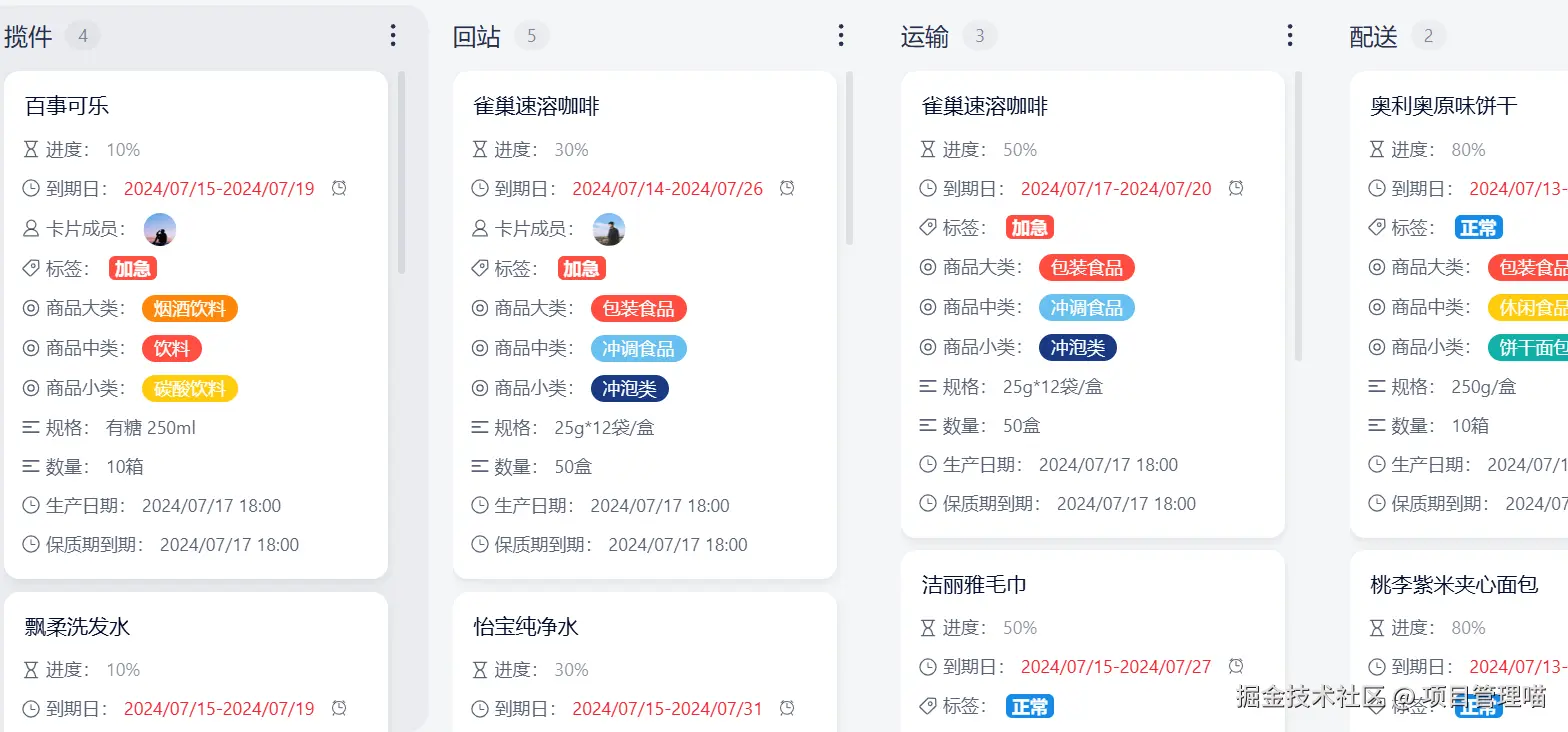1568x732 pixels.
Task: Click the 正常 tag on 奥利奥原味饼干 card
Action: pos(1479,228)
